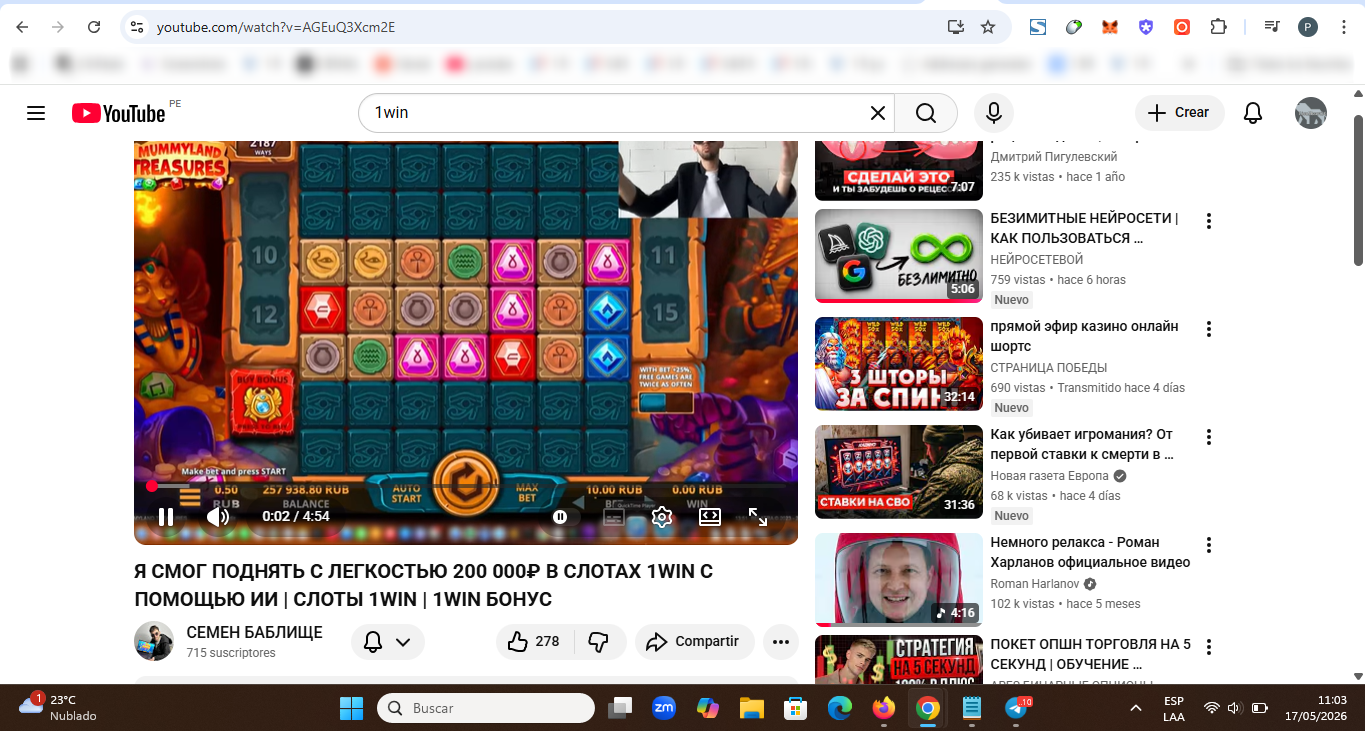Open the YouTube account avatar menu

(1311, 113)
